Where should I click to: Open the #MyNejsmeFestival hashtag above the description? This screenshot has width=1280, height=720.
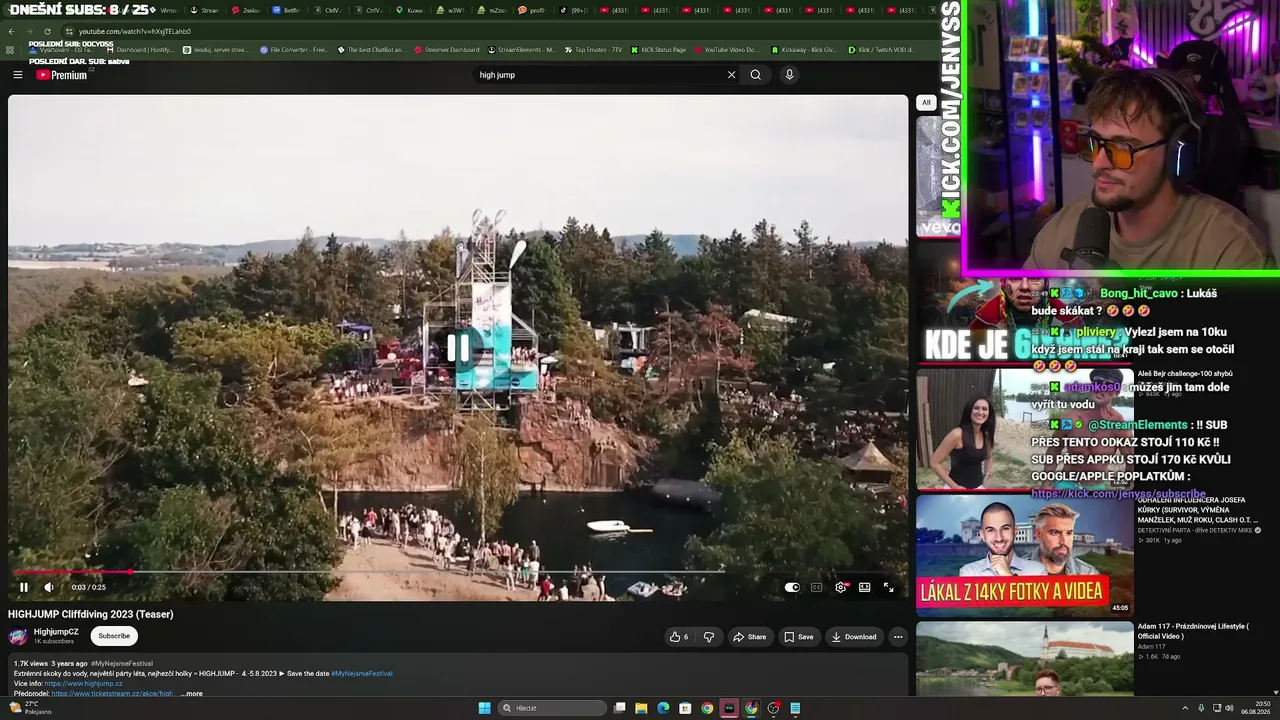tap(122, 663)
